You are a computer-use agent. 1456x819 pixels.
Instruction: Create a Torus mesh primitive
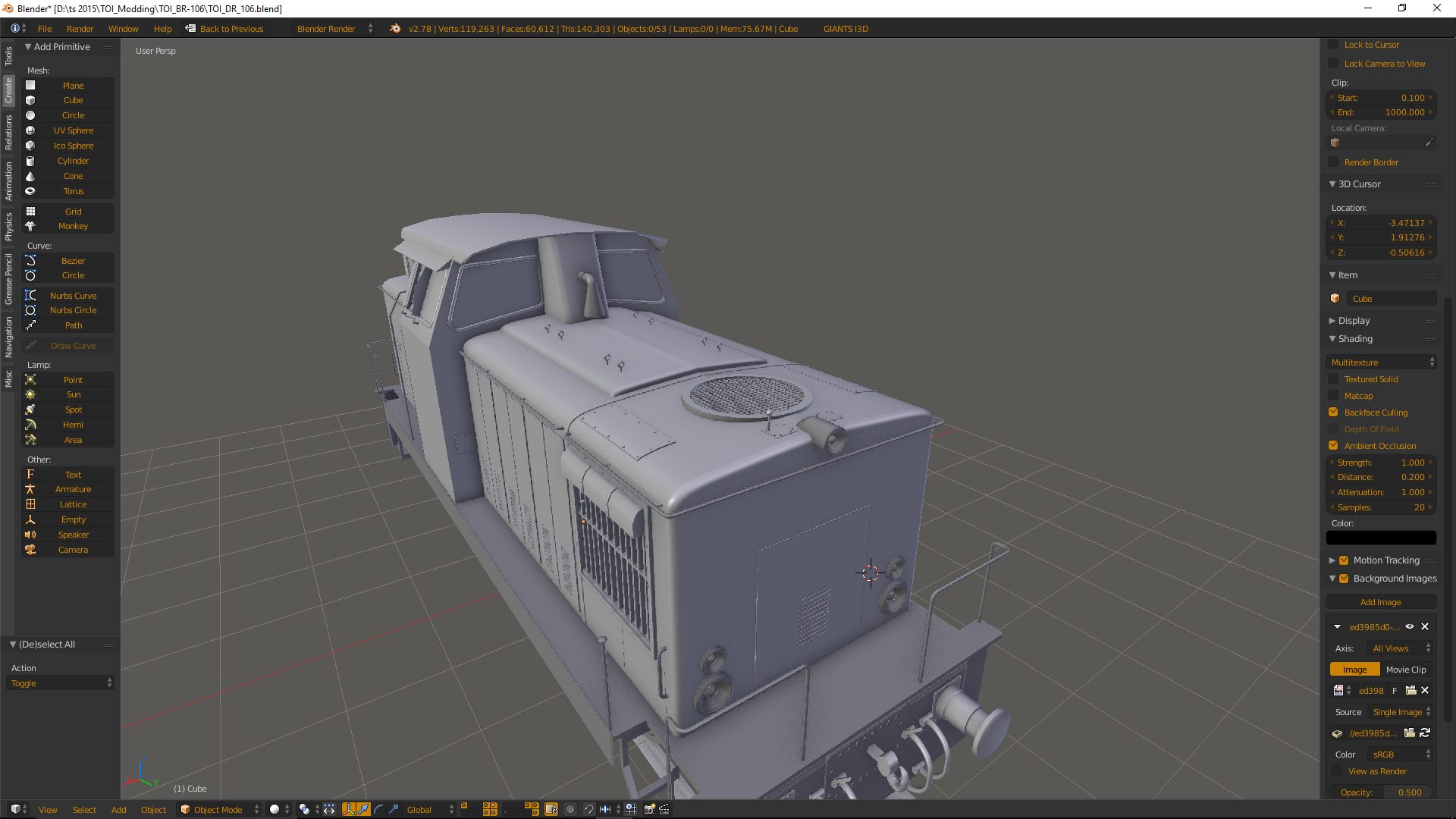pos(73,191)
